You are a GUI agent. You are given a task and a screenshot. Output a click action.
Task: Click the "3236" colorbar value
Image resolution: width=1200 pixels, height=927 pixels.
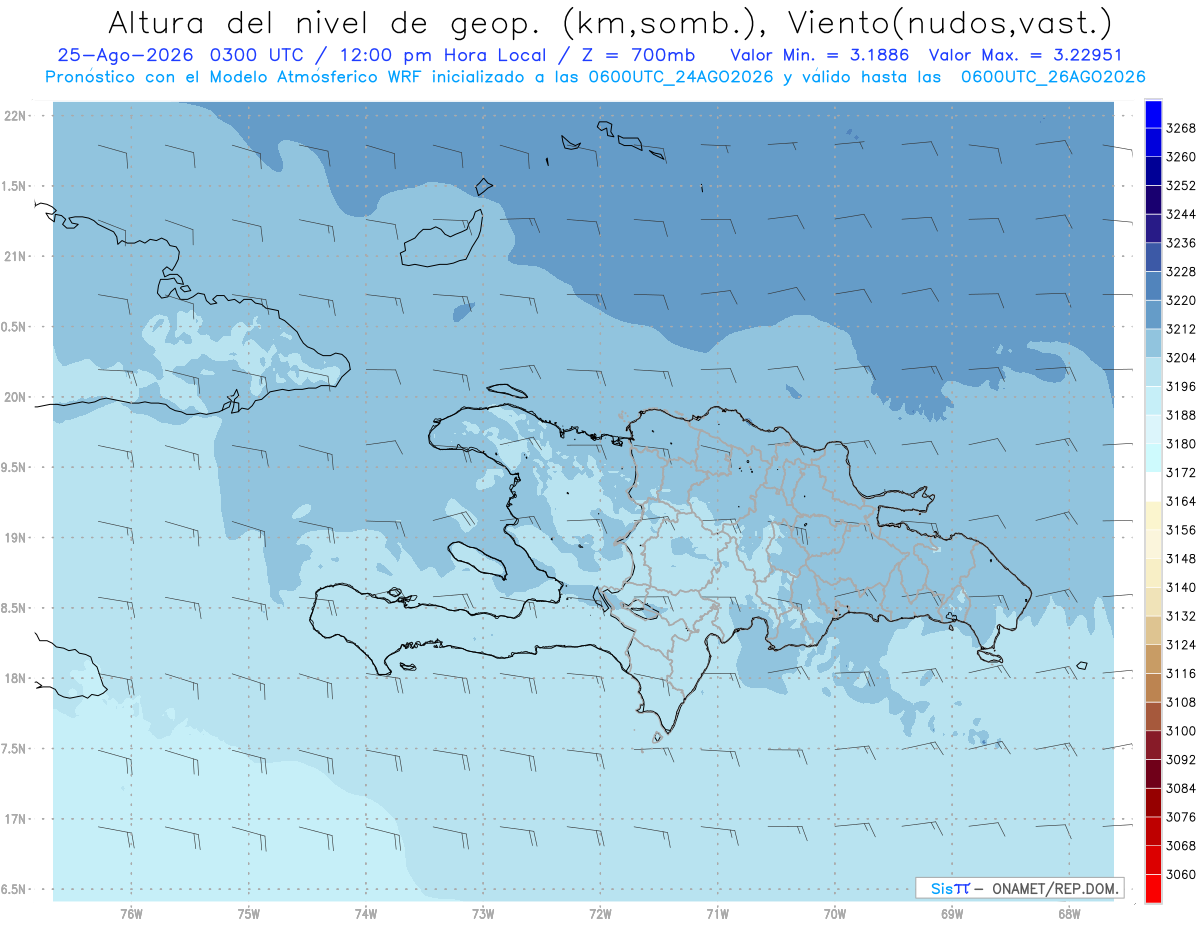tap(1181, 243)
